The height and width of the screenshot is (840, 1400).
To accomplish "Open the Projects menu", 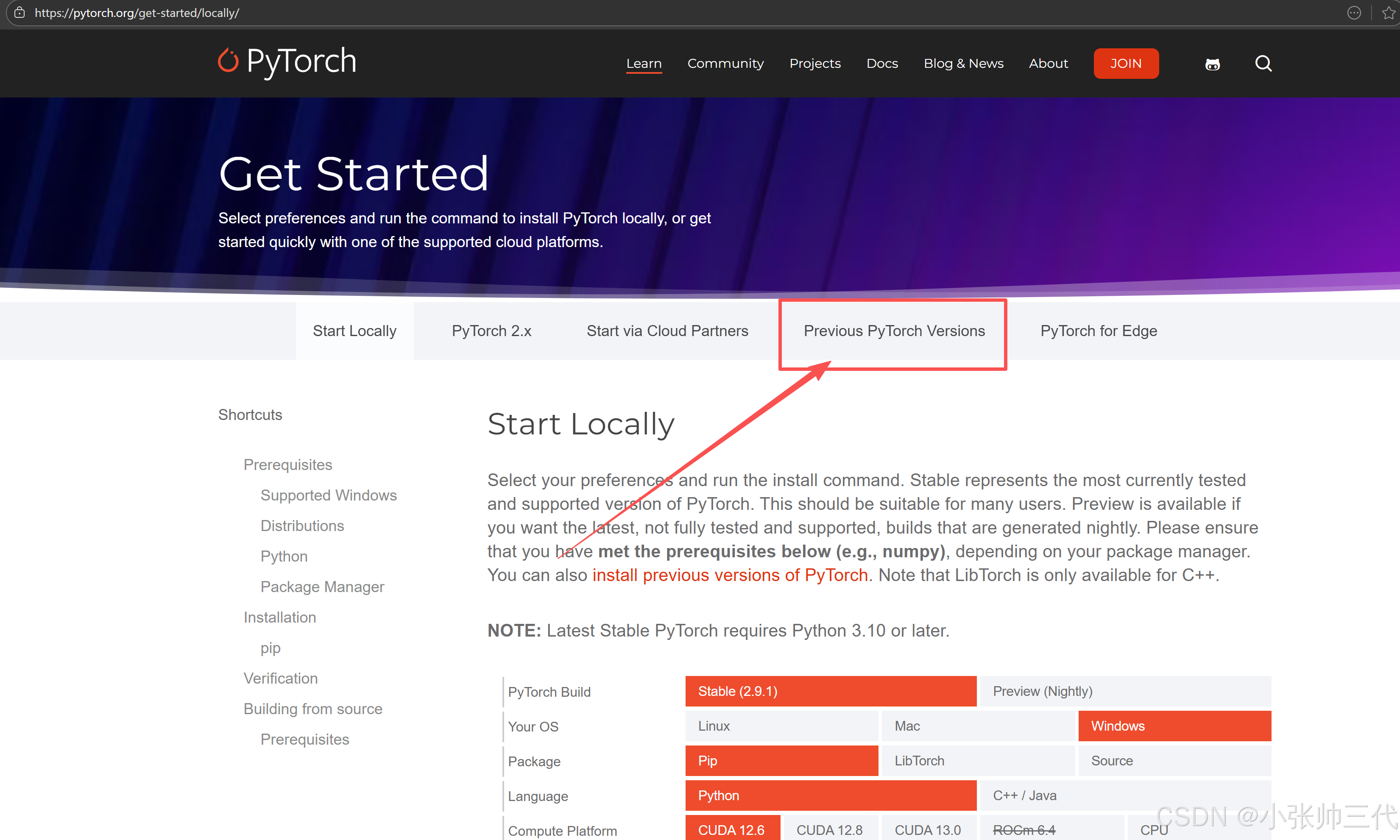I will click(x=814, y=64).
